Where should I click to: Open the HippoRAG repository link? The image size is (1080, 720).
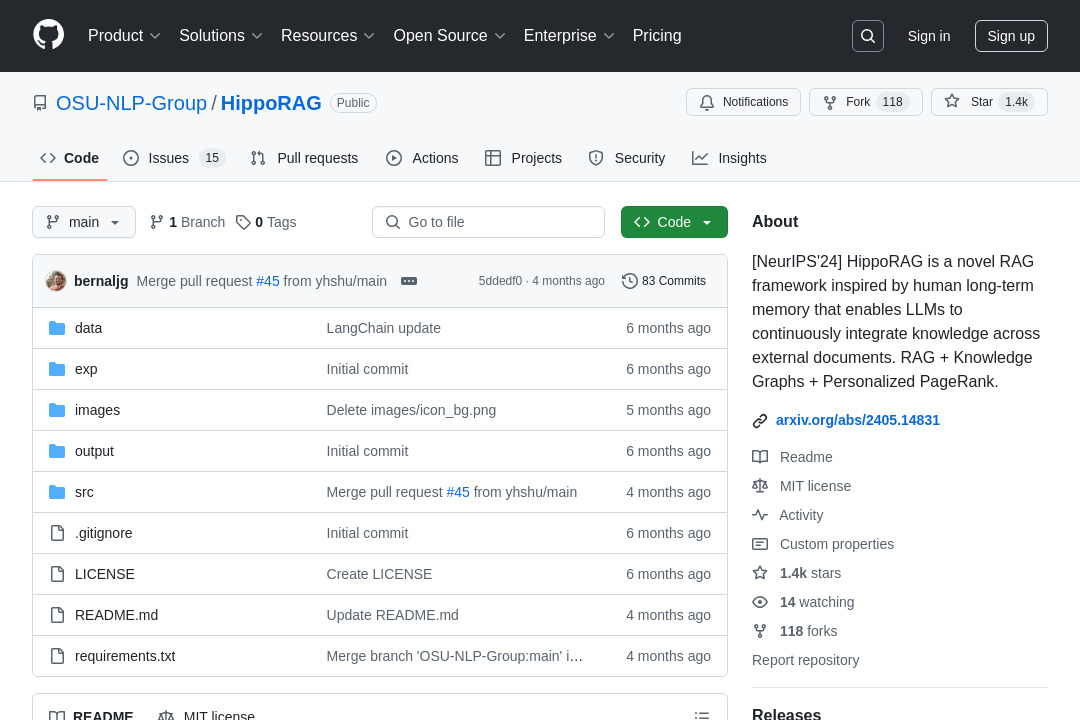click(271, 103)
